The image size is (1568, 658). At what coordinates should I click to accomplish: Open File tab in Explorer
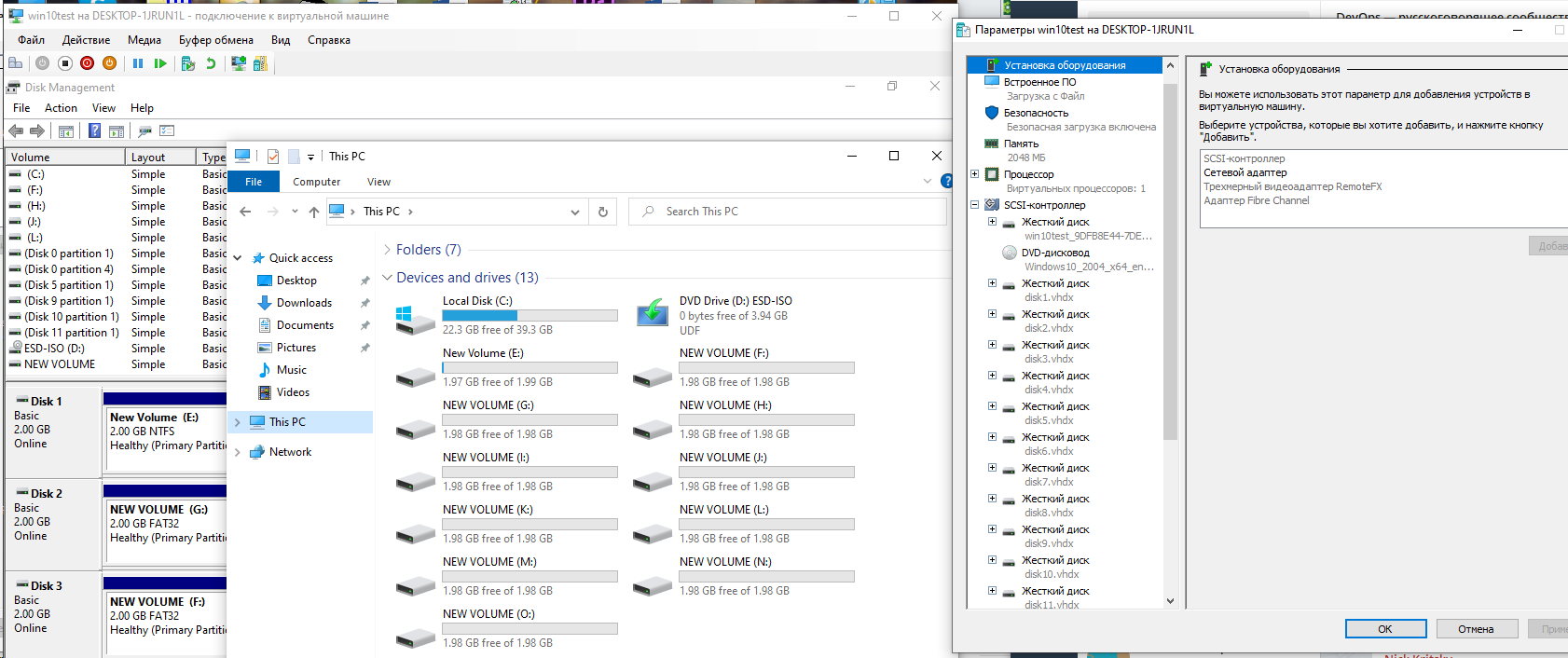[254, 182]
